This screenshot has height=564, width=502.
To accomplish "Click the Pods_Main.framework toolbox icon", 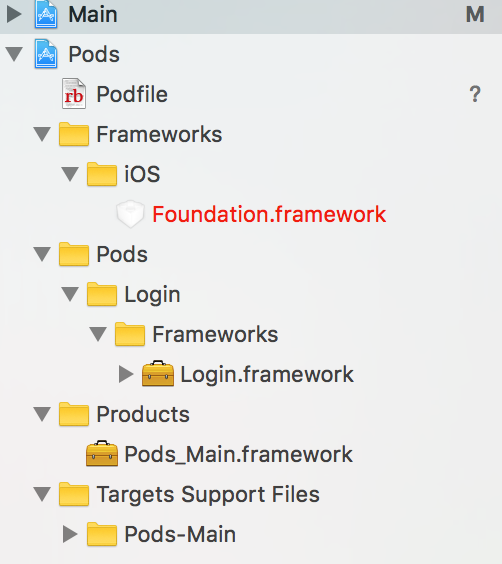I will click(102, 453).
